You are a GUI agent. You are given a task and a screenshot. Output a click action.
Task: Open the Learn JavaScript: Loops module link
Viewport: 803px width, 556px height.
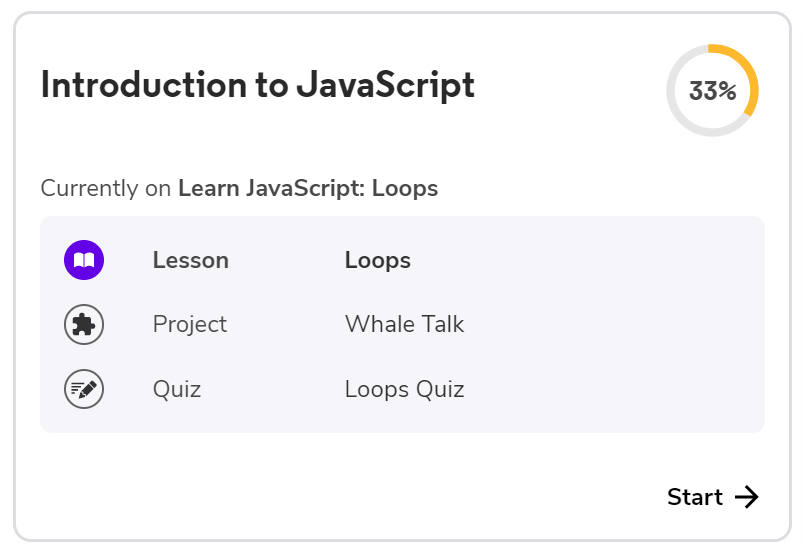click(x=308, y=188)
